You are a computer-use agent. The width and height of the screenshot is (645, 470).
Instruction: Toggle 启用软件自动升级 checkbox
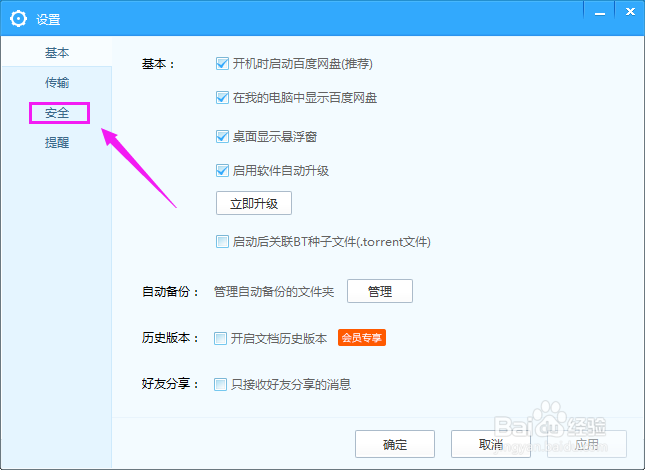point(222,171)
